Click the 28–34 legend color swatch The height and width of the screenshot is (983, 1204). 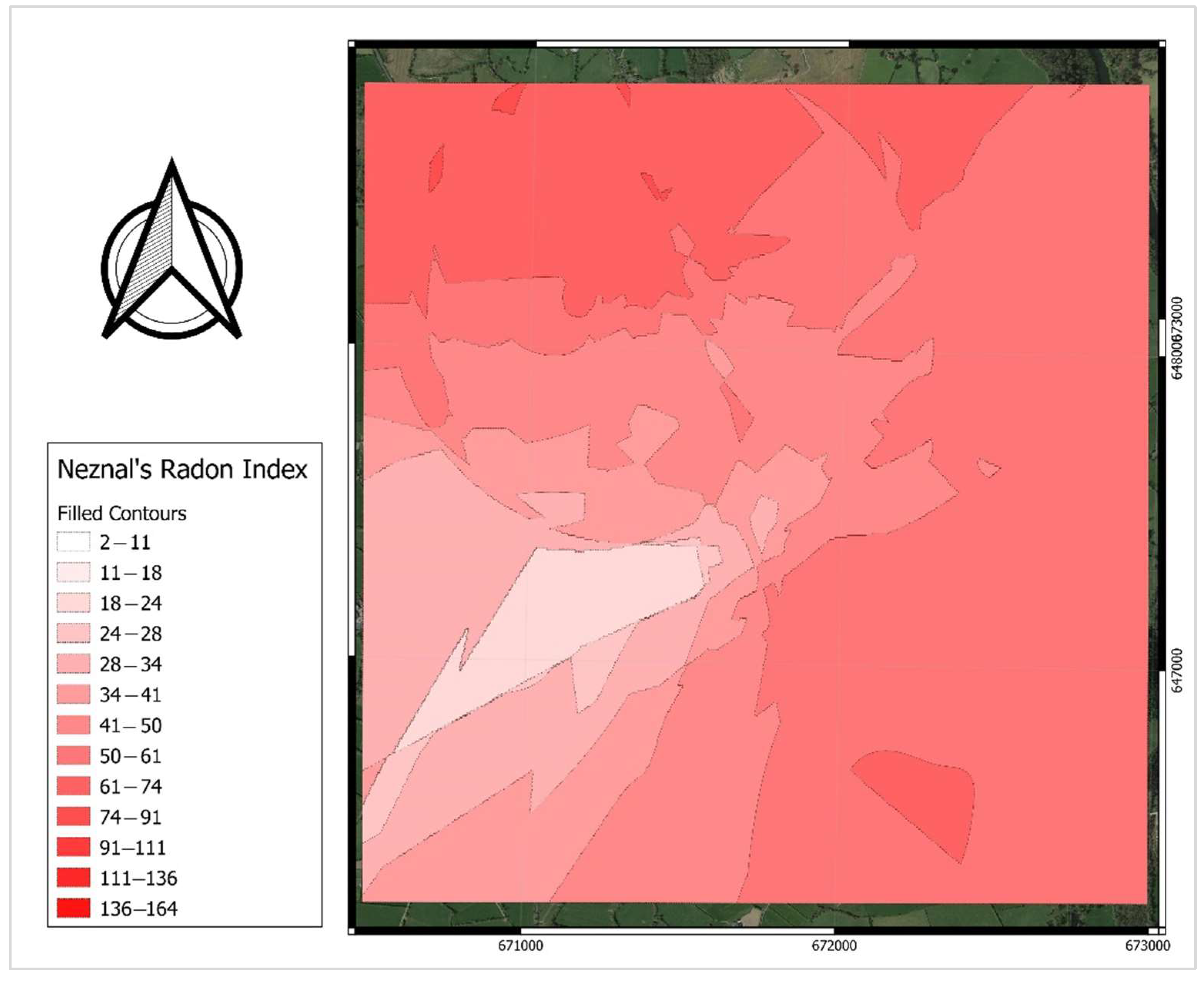(x=73, y=664)
